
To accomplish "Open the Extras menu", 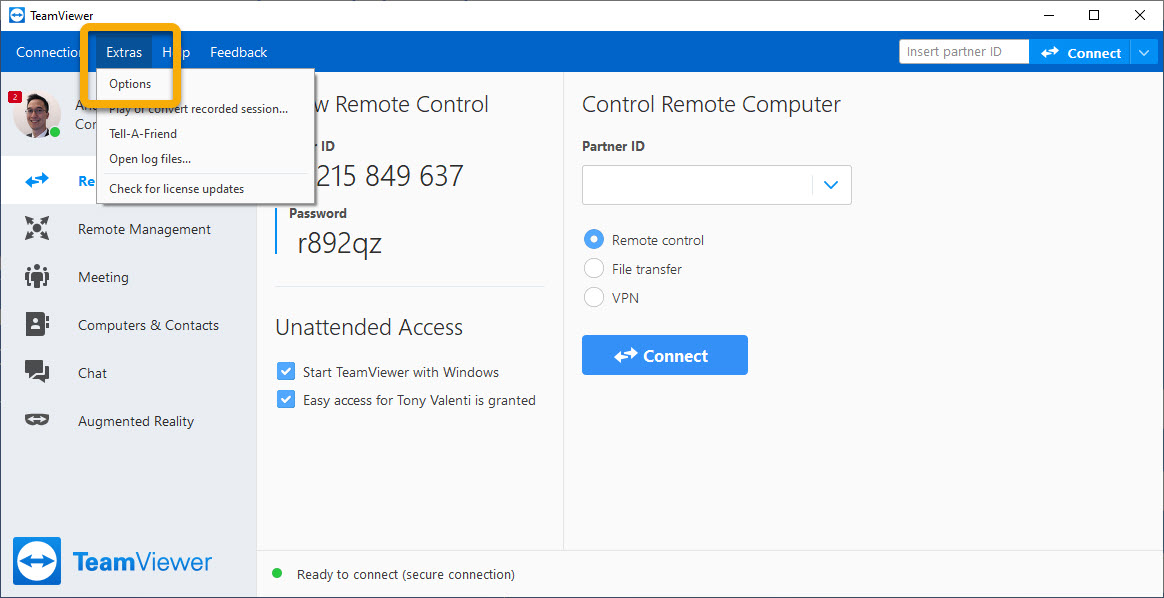I will pyautogui.click(x=124, y=53).
